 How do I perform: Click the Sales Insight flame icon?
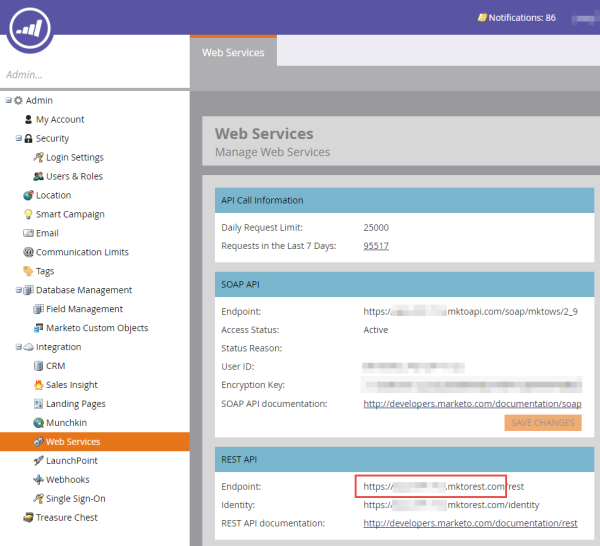pos(38,385)
